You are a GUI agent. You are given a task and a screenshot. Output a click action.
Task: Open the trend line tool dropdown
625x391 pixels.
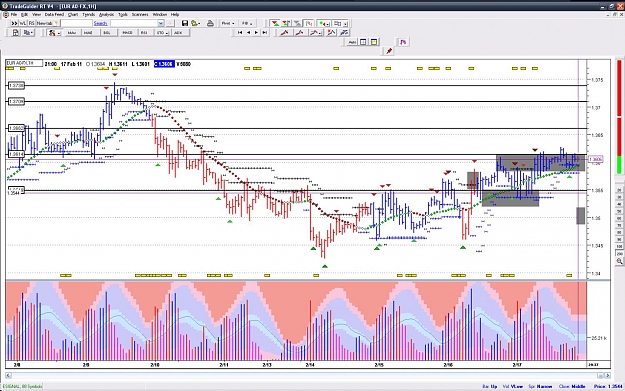coord(315,33)
